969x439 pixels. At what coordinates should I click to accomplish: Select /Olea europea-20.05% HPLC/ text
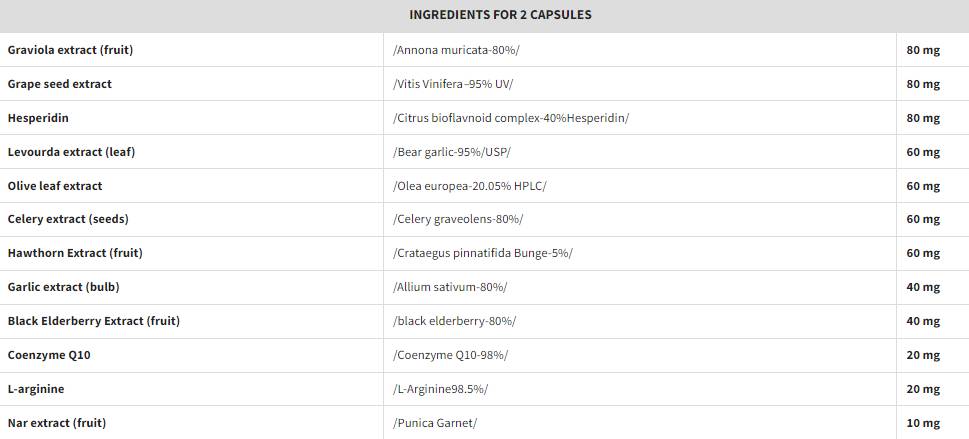point(470,186)
